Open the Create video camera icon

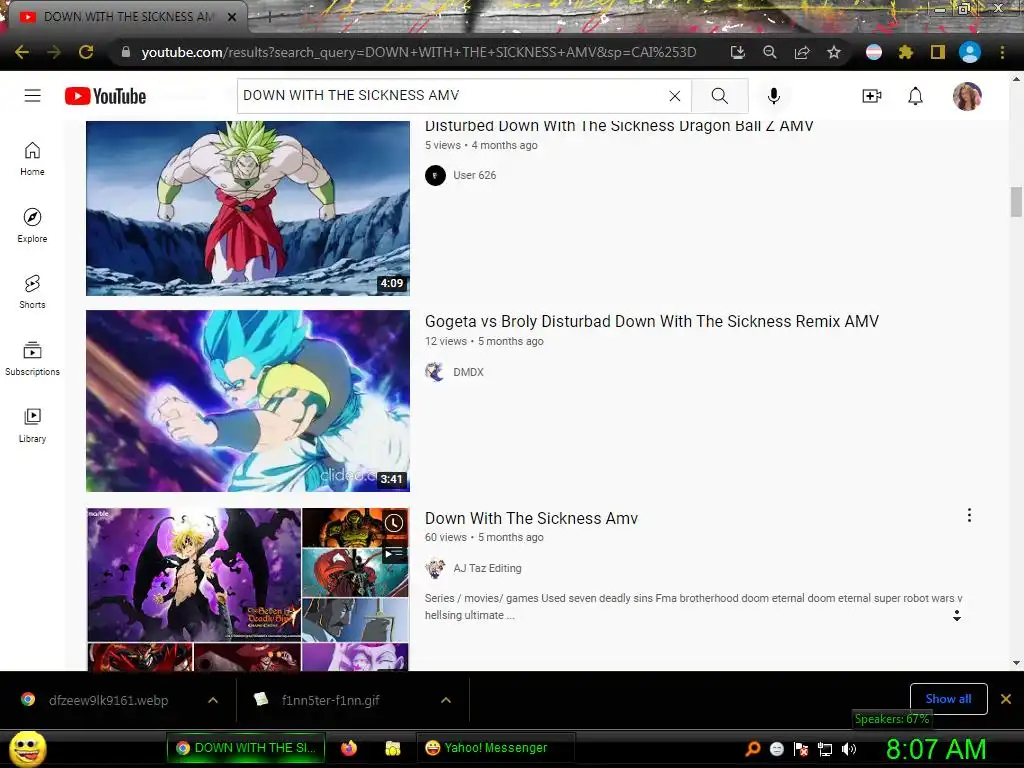point(872,96)
